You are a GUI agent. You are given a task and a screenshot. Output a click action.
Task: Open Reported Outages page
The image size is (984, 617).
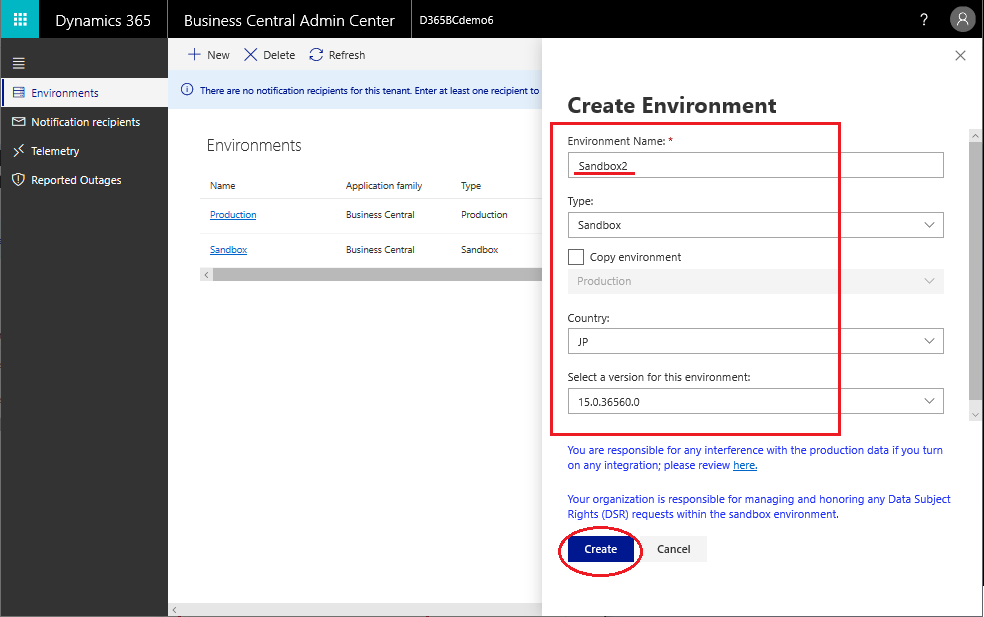[x=85, y=180]
